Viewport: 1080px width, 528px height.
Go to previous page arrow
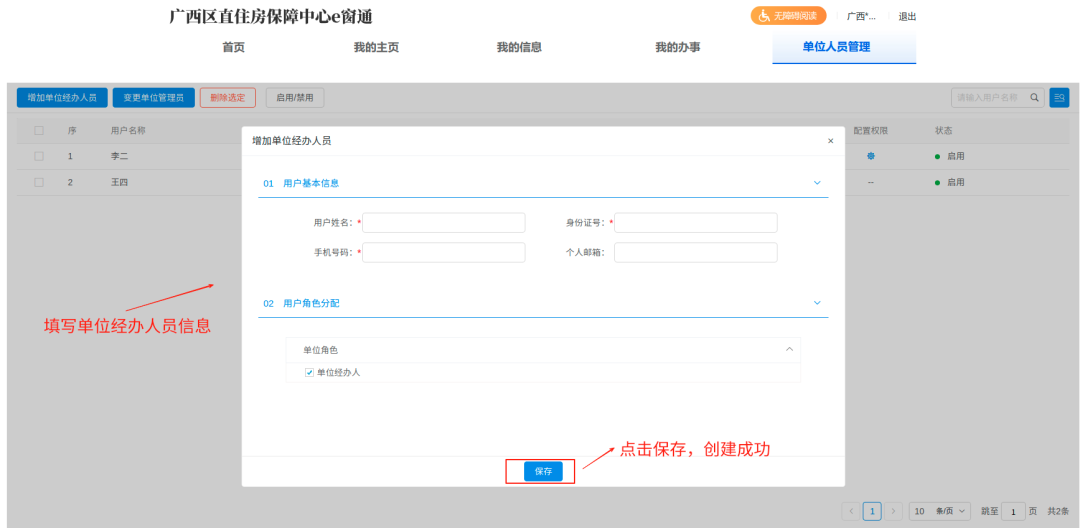point(851,511)
